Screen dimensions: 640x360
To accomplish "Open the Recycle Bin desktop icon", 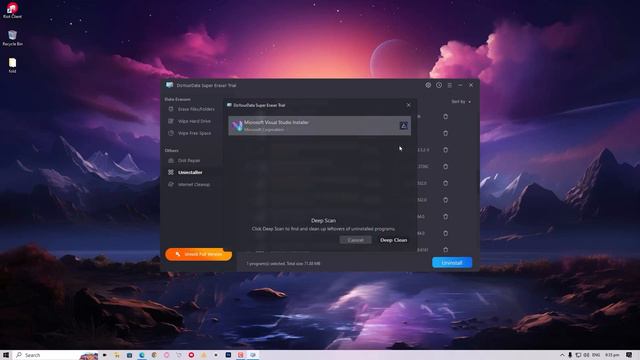I will click(x=12, y=38).
